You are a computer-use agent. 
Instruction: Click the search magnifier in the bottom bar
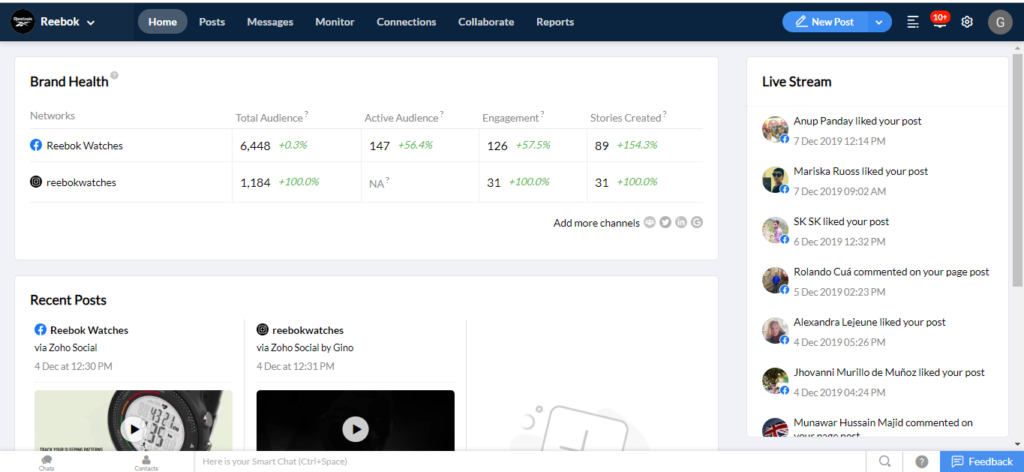(x=885, y=461)
